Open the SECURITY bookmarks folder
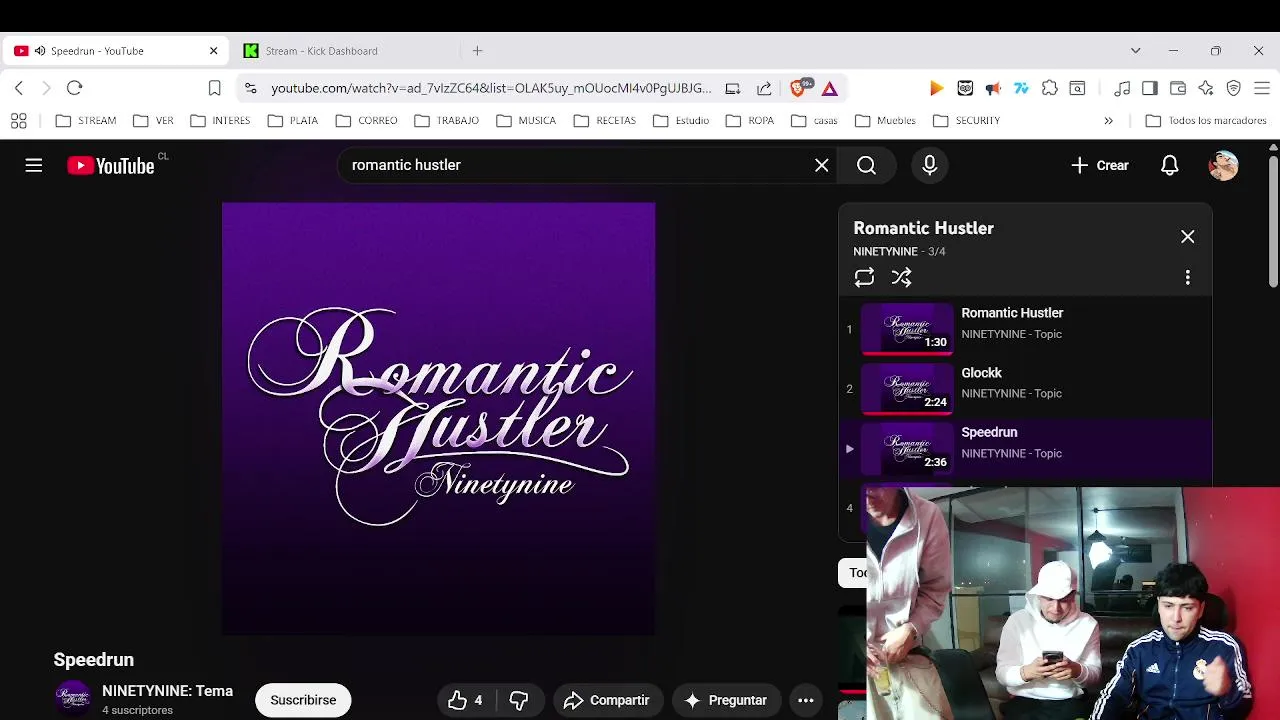This screenshot has width=1280, height=720. point(966,120)
